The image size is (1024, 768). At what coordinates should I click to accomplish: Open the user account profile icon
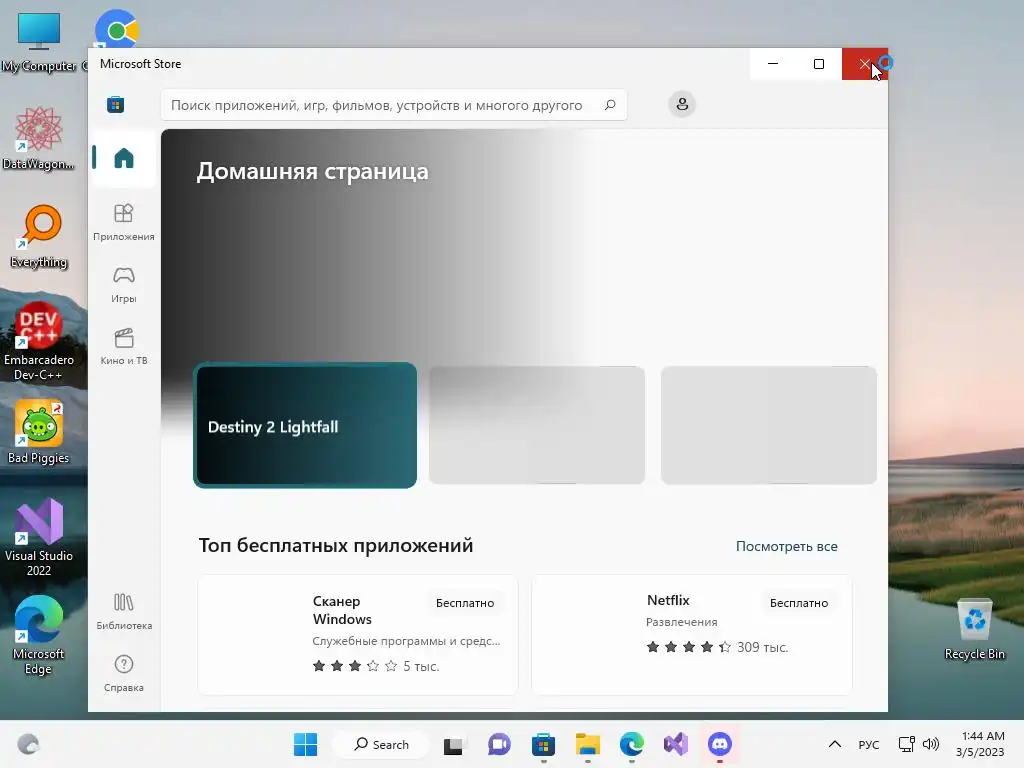click(682, 104)
